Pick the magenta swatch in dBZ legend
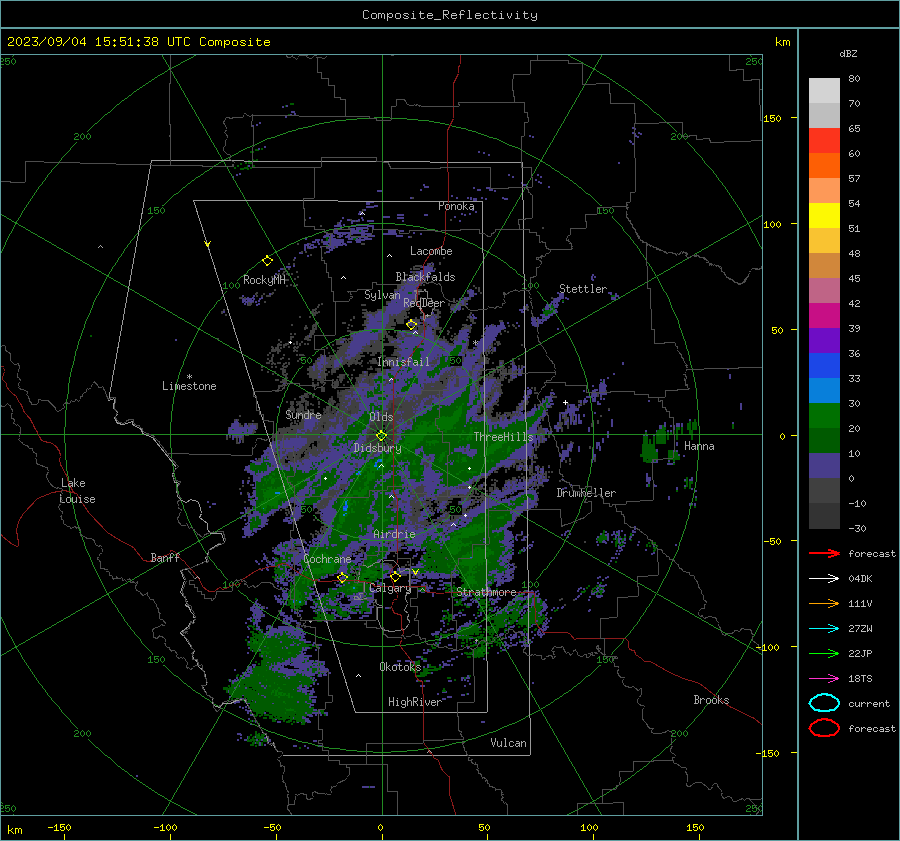Viewport: 900px width, 841px height. pos(824,316)
